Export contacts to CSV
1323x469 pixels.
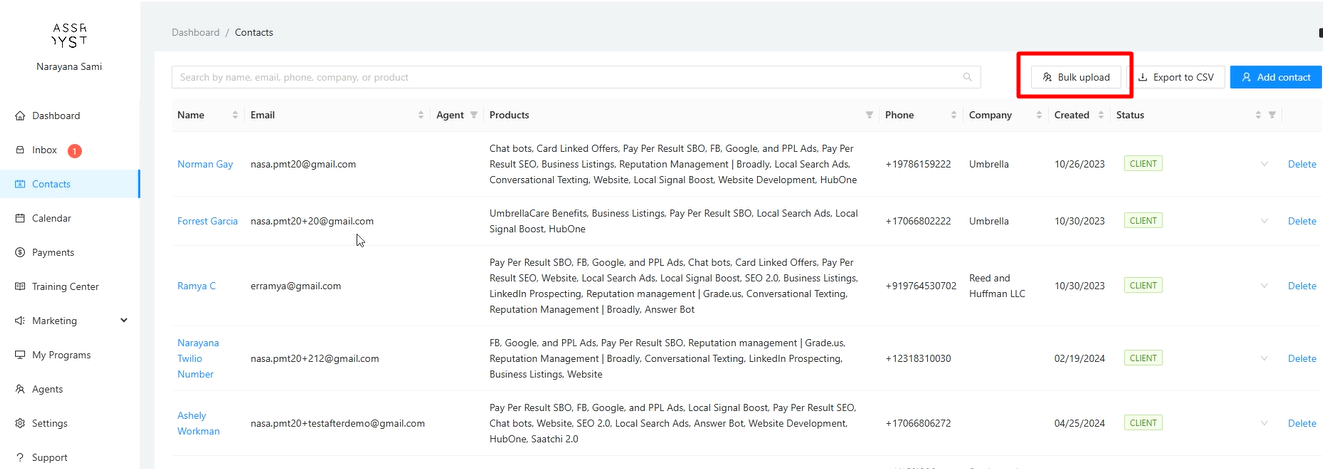pyautogui.click(x=1175, y=77)
